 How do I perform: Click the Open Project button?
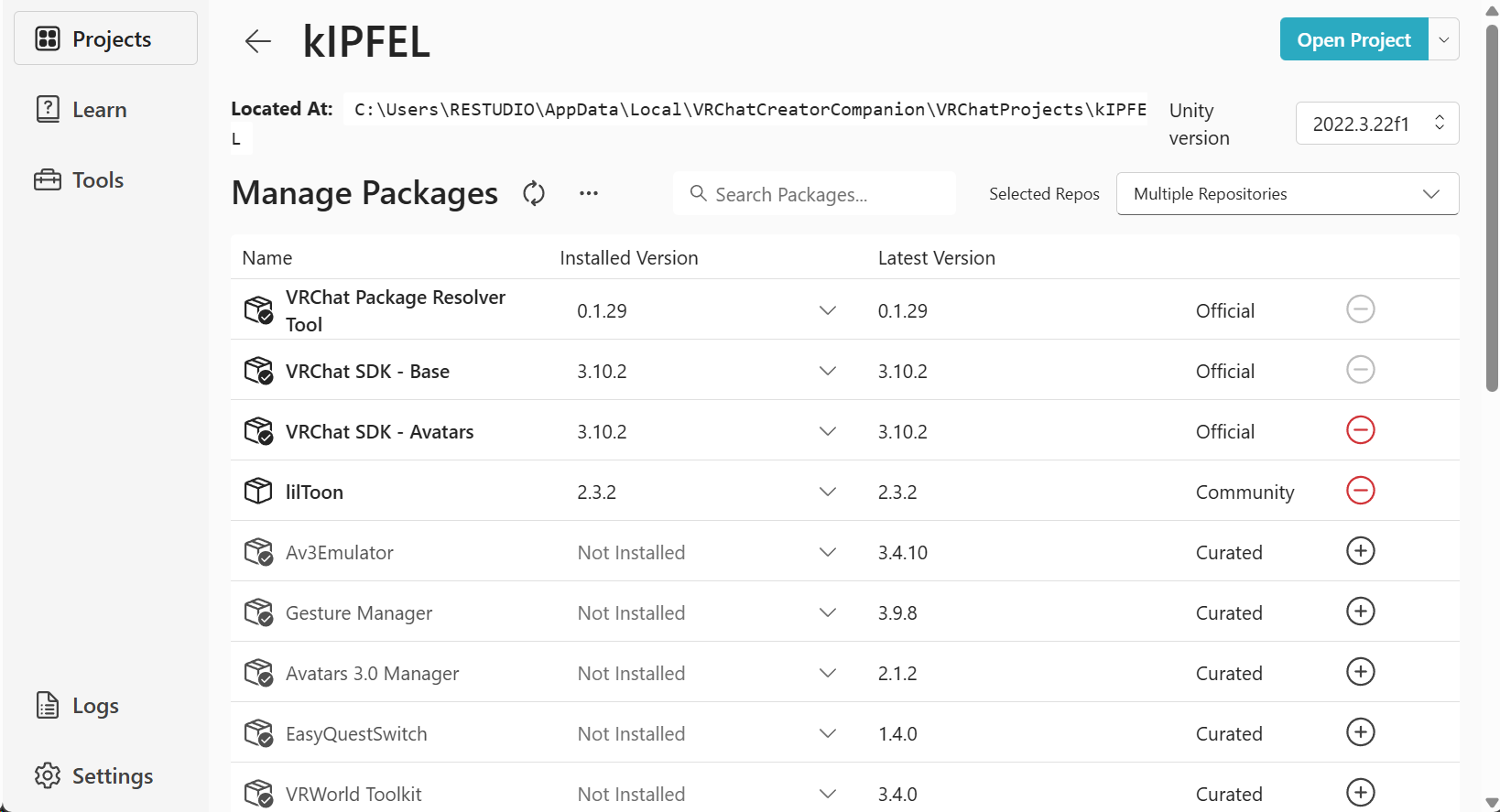tap(1353, 39)
